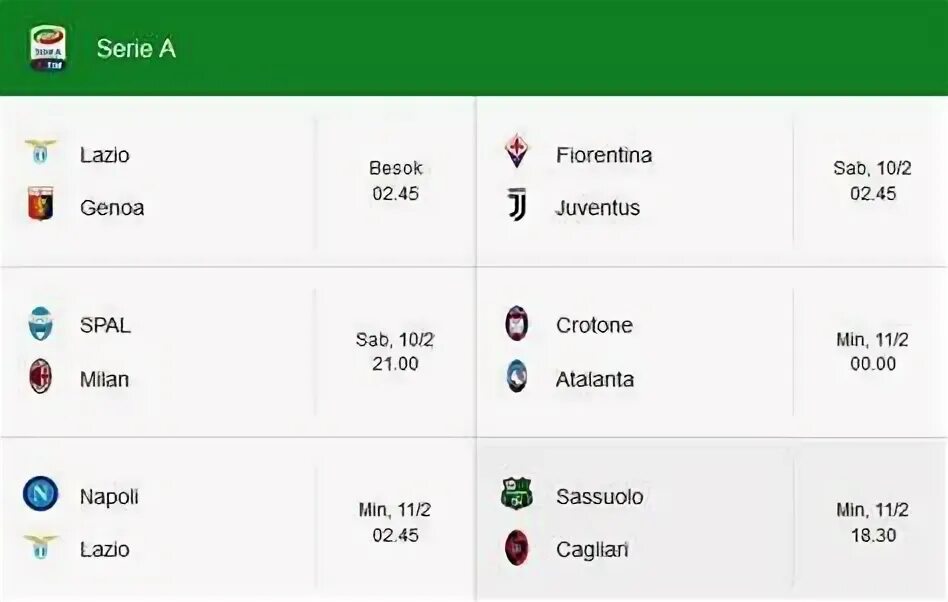
Task: Click the Juventus team name
Action: point(598,207)
